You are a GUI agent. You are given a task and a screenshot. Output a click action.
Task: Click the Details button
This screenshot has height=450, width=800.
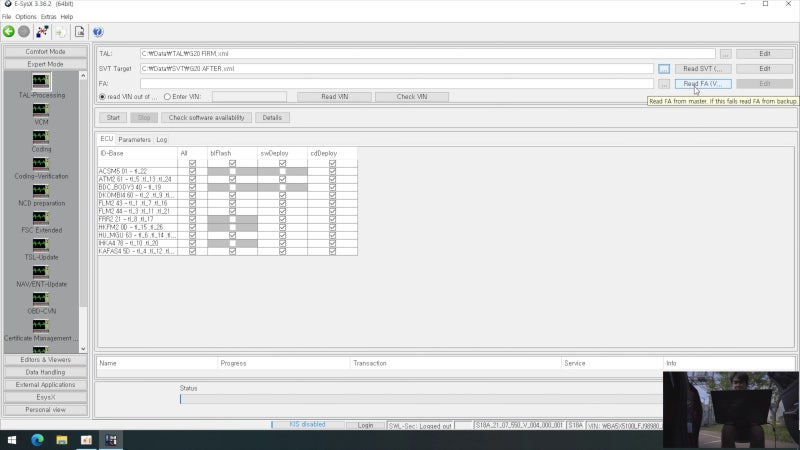(272, 117)
